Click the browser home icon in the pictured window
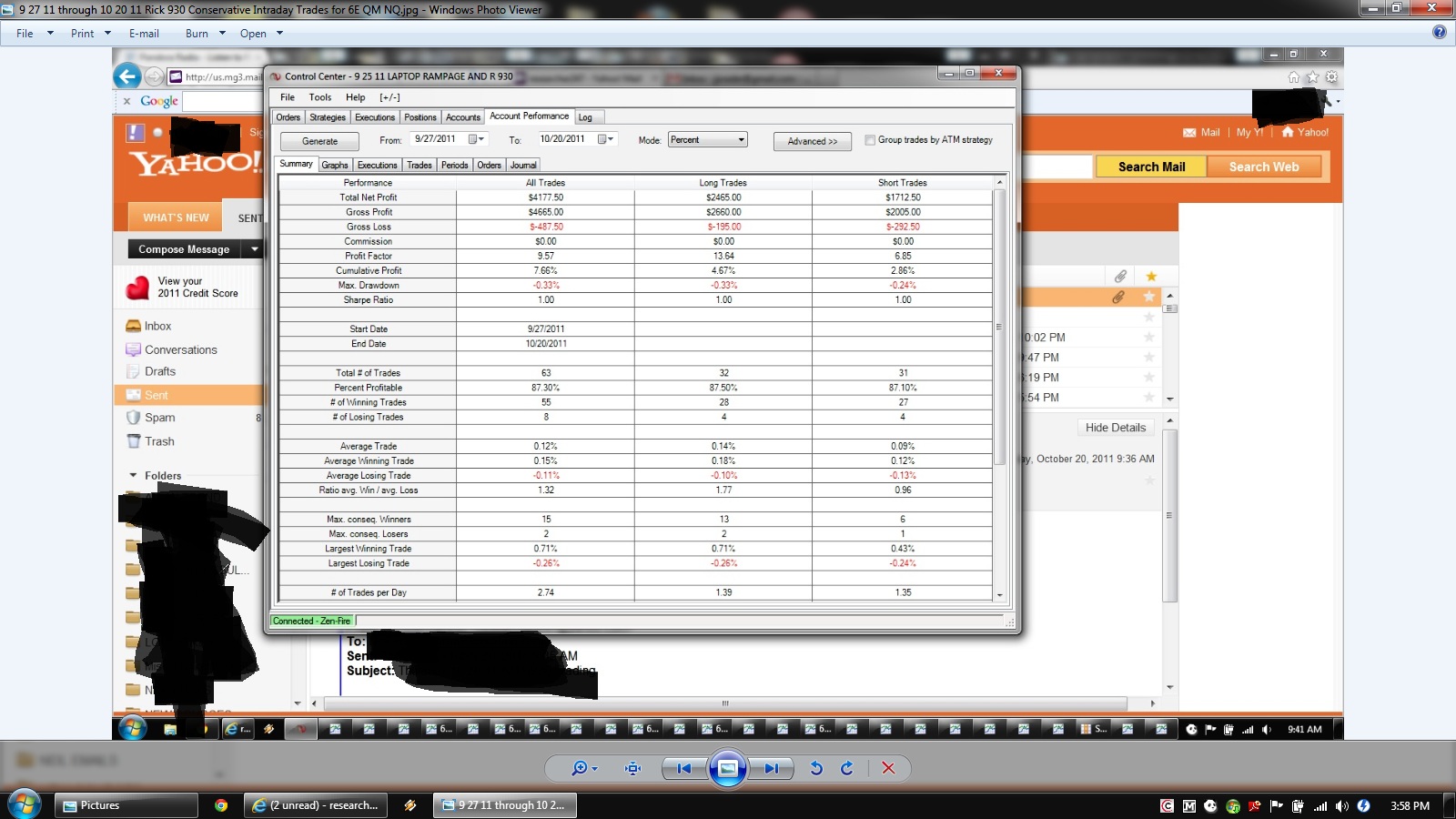Viewport: 1456px width, 819px height. [1293, 77]
